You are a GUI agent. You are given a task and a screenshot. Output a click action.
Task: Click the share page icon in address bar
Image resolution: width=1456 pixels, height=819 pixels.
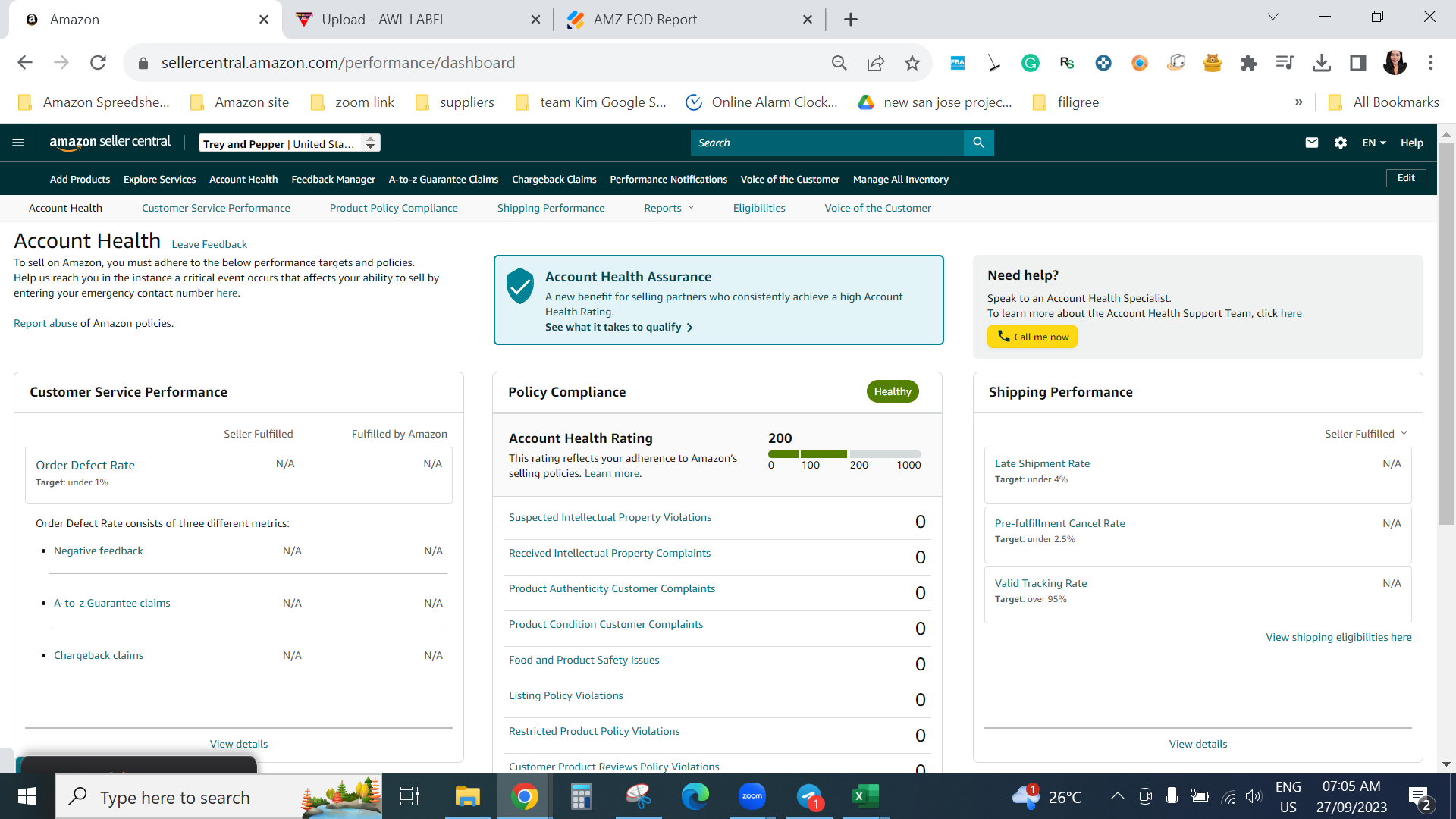876,63
